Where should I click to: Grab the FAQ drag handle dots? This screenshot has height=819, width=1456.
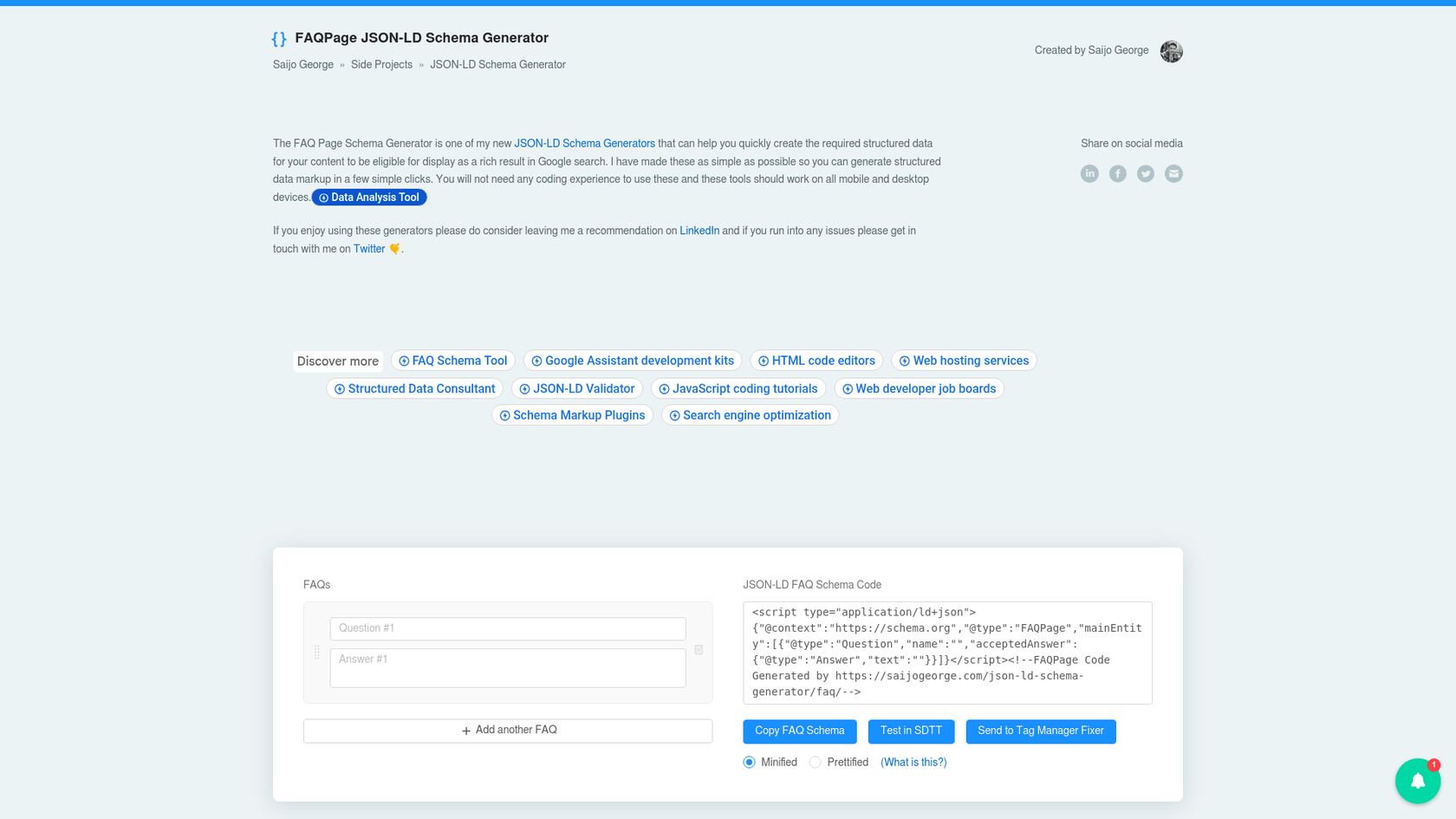(317, 652)
